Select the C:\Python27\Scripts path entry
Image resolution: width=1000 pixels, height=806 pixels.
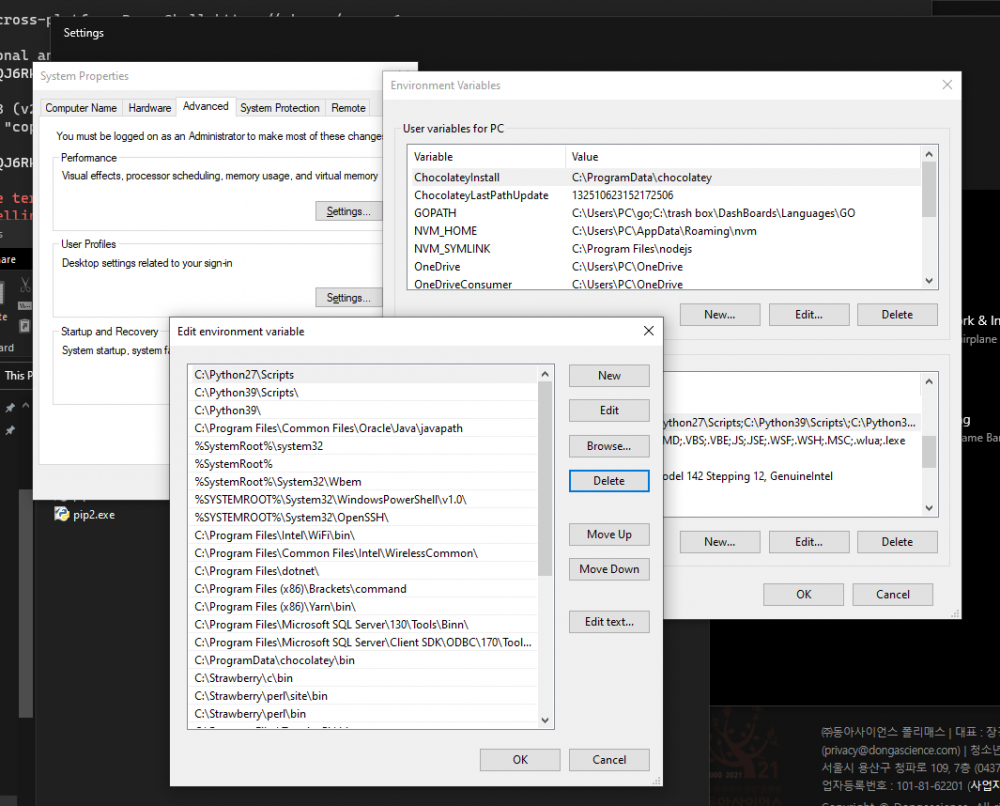coord(365,375)
